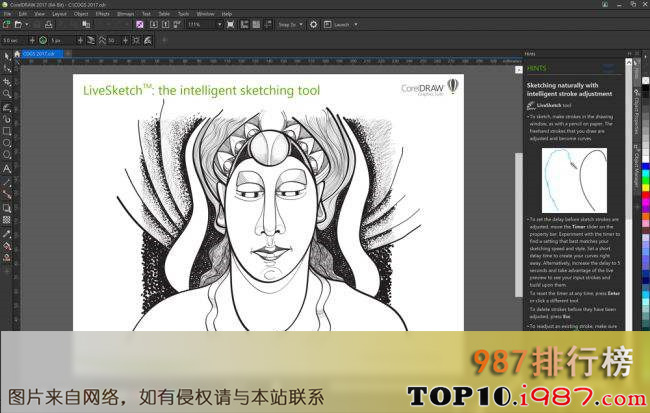This screenshot has height=413, width=650.
Task: Expand the Open button dropdown arrow
Action: (x=27, y=24)
